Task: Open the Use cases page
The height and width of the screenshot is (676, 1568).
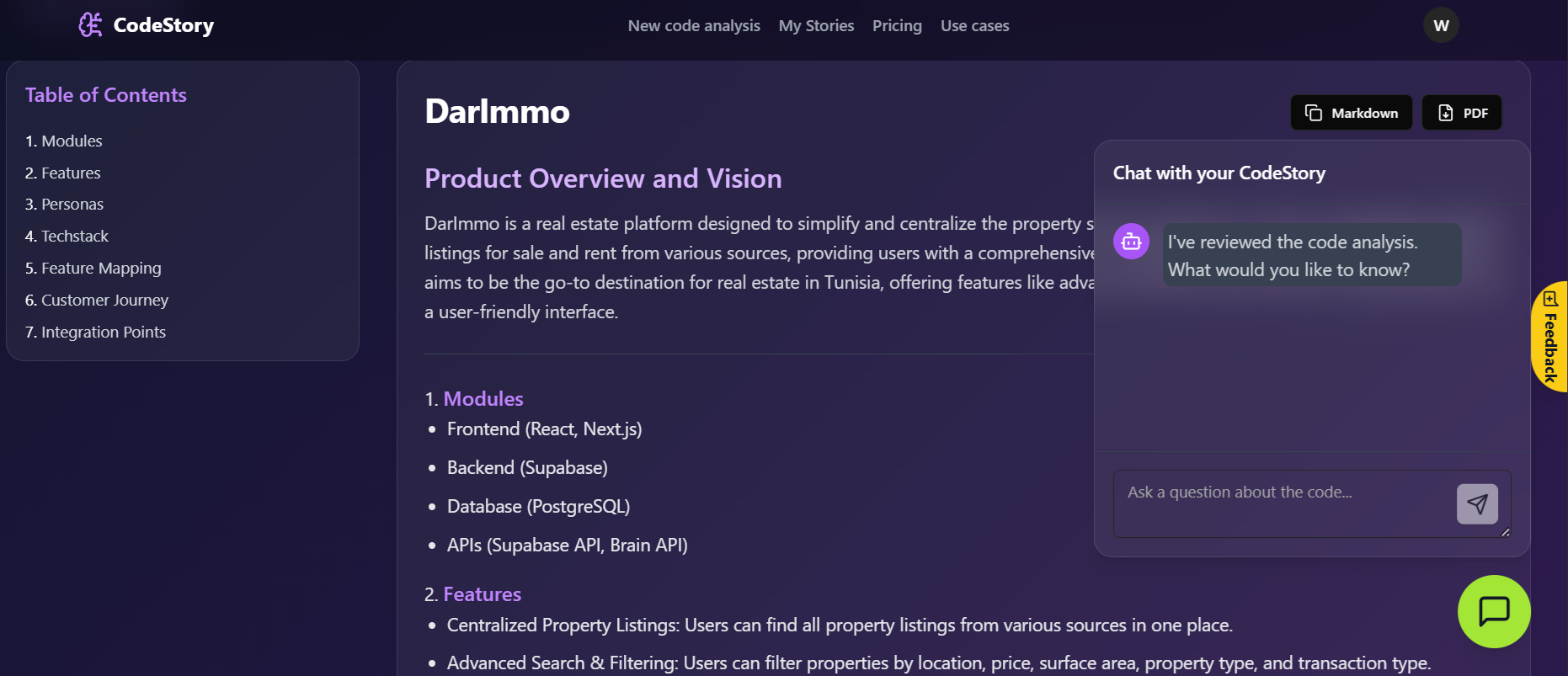Action: (974, 26)
